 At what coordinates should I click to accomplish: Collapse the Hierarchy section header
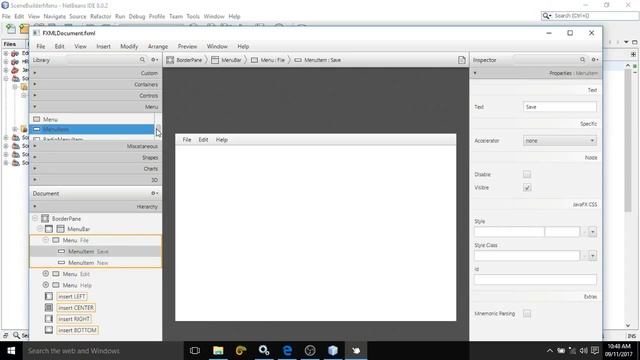tap(96, 207)
